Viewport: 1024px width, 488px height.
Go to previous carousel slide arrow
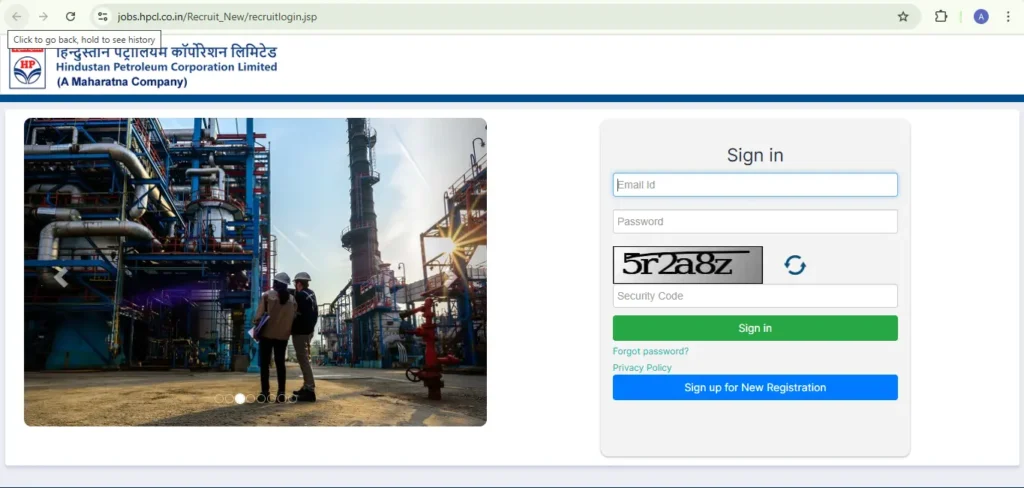point(60,276)
